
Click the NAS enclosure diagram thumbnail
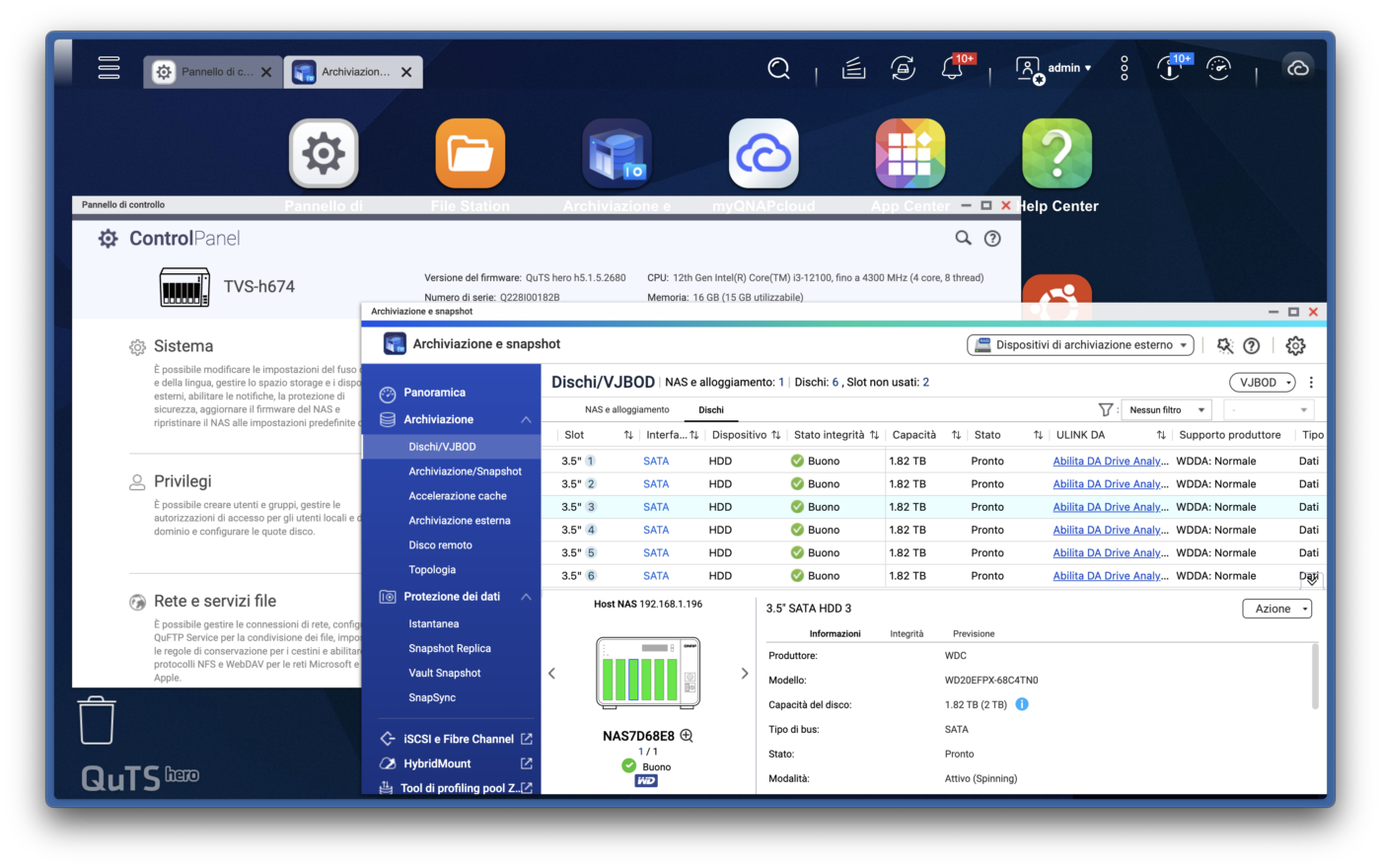click(x=648, y=674)
